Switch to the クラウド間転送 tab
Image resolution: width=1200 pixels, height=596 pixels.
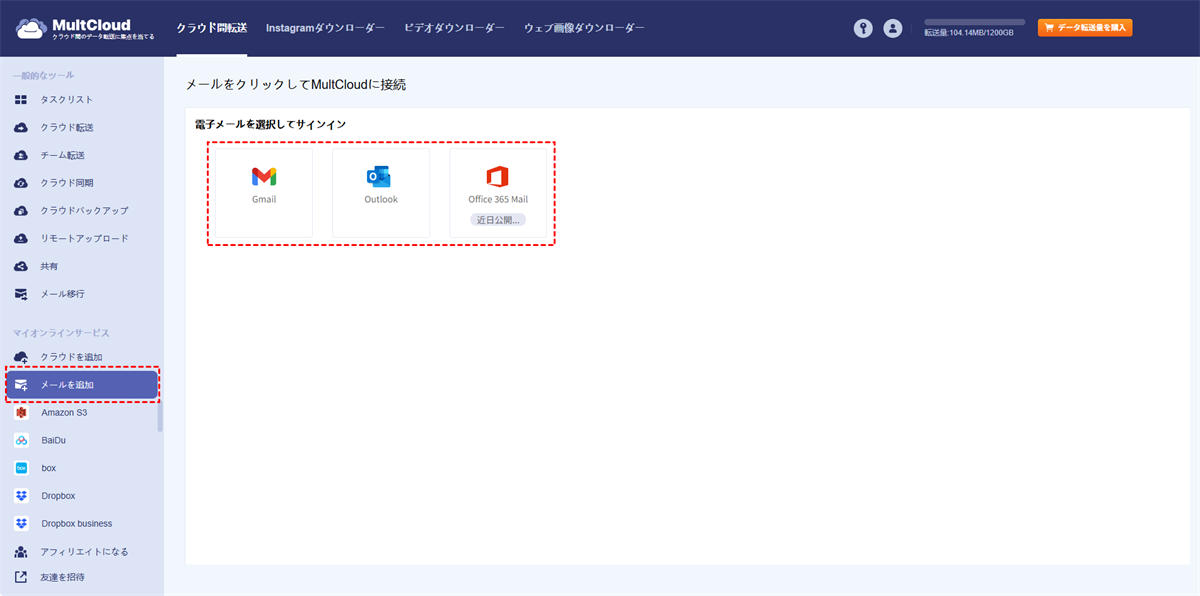[x=212, y=28]
